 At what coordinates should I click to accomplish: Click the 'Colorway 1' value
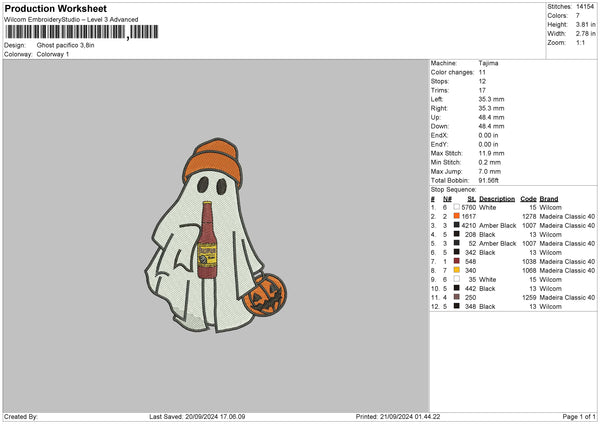coord(53,54)
